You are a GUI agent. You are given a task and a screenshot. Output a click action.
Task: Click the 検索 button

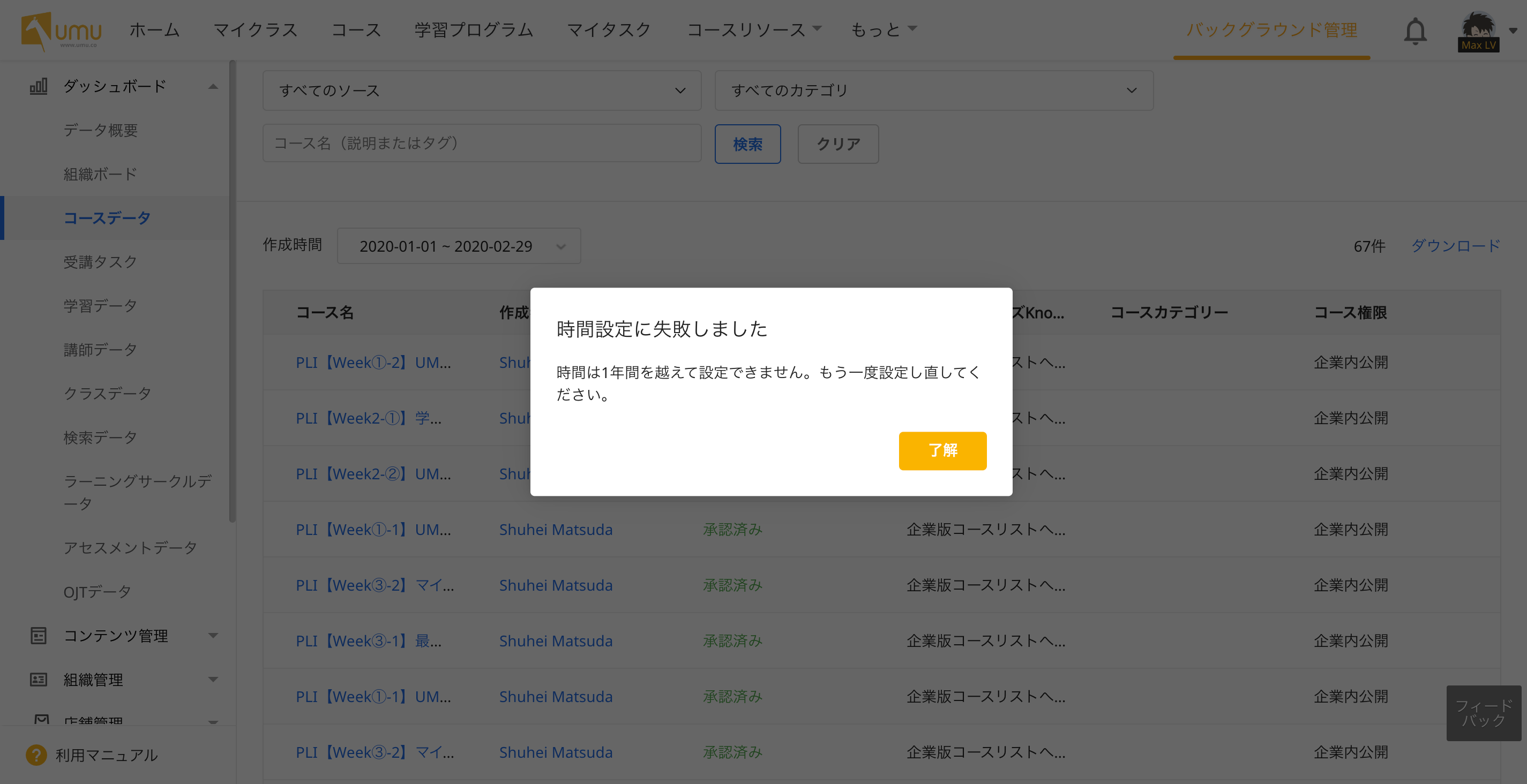click(747, 144)
